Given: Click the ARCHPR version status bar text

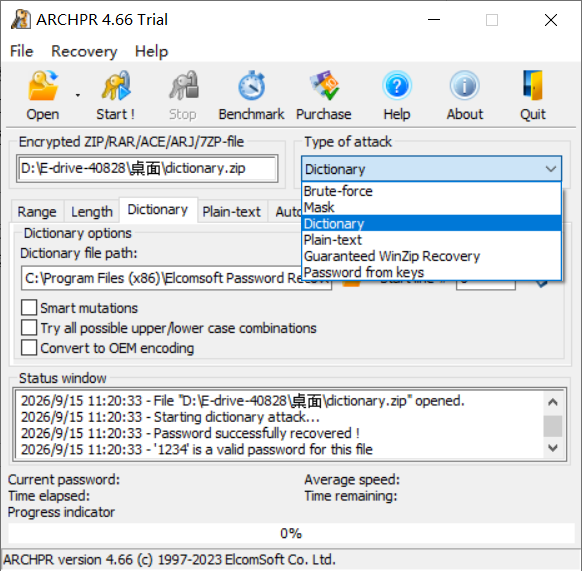Looking at the screenshot, I should tap(169, 559).
